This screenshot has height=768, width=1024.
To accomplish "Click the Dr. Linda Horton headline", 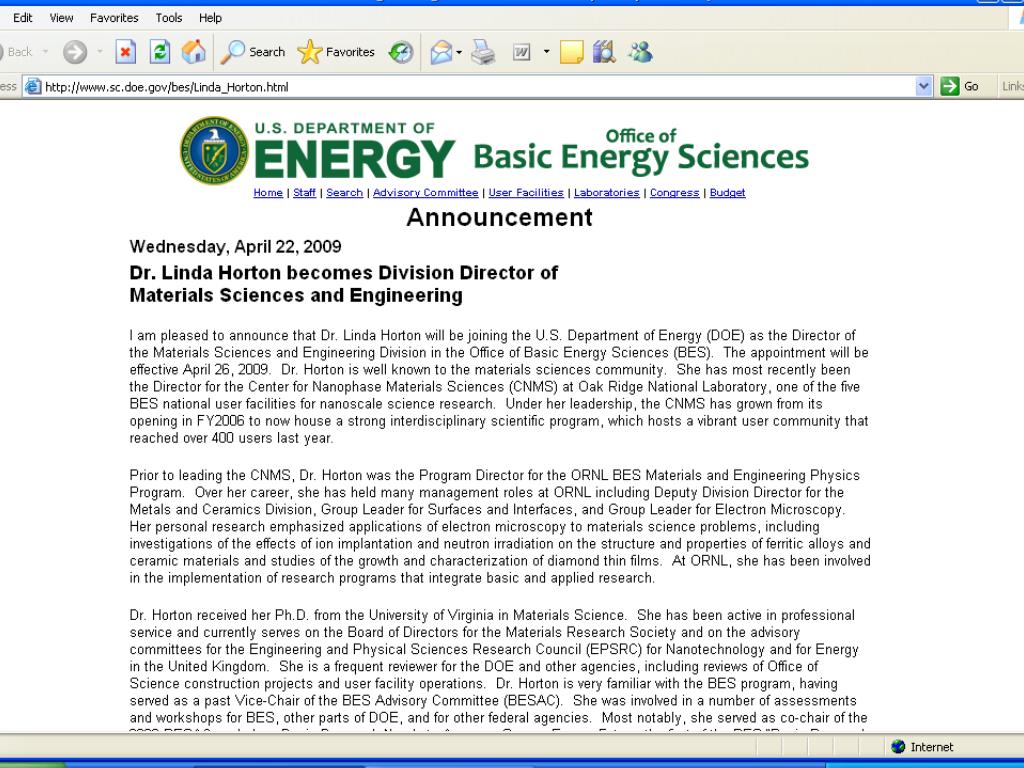I will coord(344,284).
